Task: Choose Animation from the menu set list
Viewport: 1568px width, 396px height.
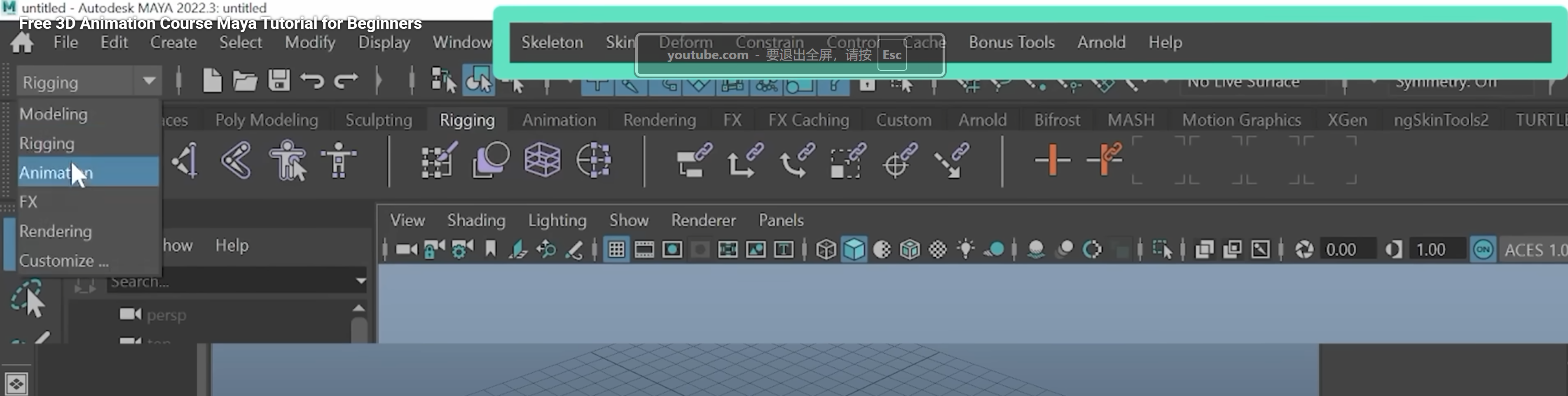Action: (x=88, y=173)
